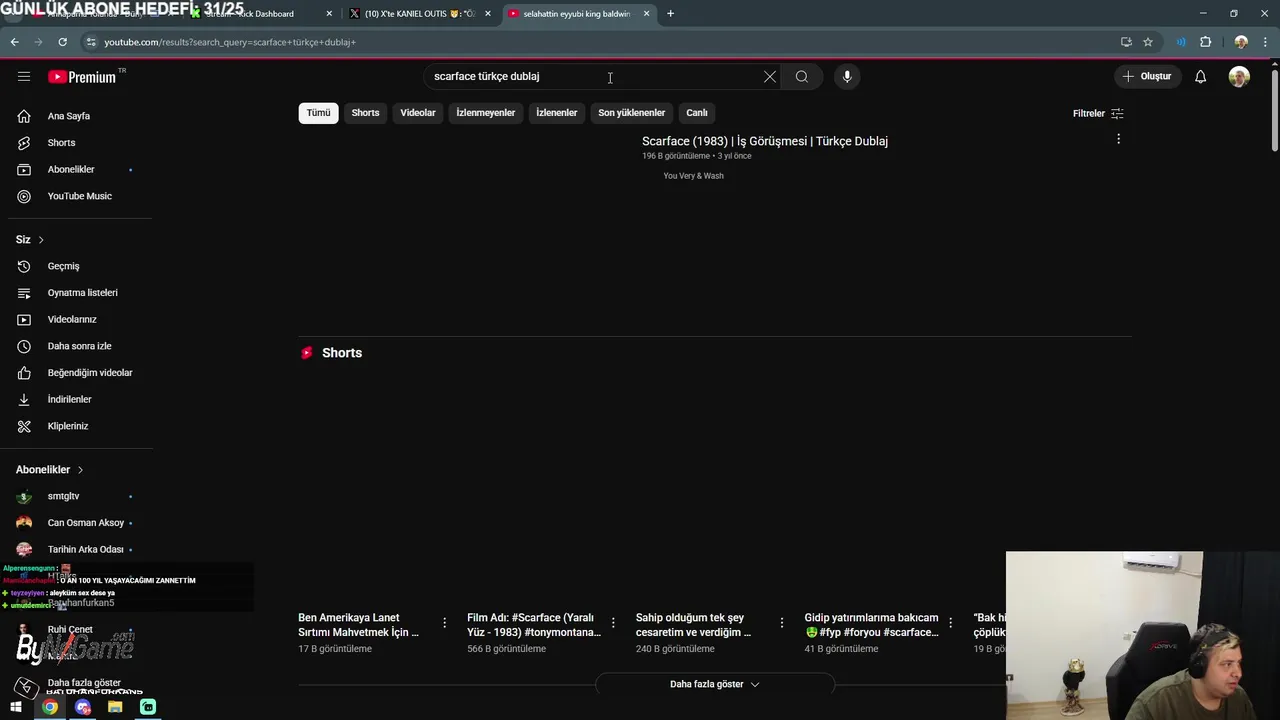Close the selahattin eyyubi tab

point(646,14)
